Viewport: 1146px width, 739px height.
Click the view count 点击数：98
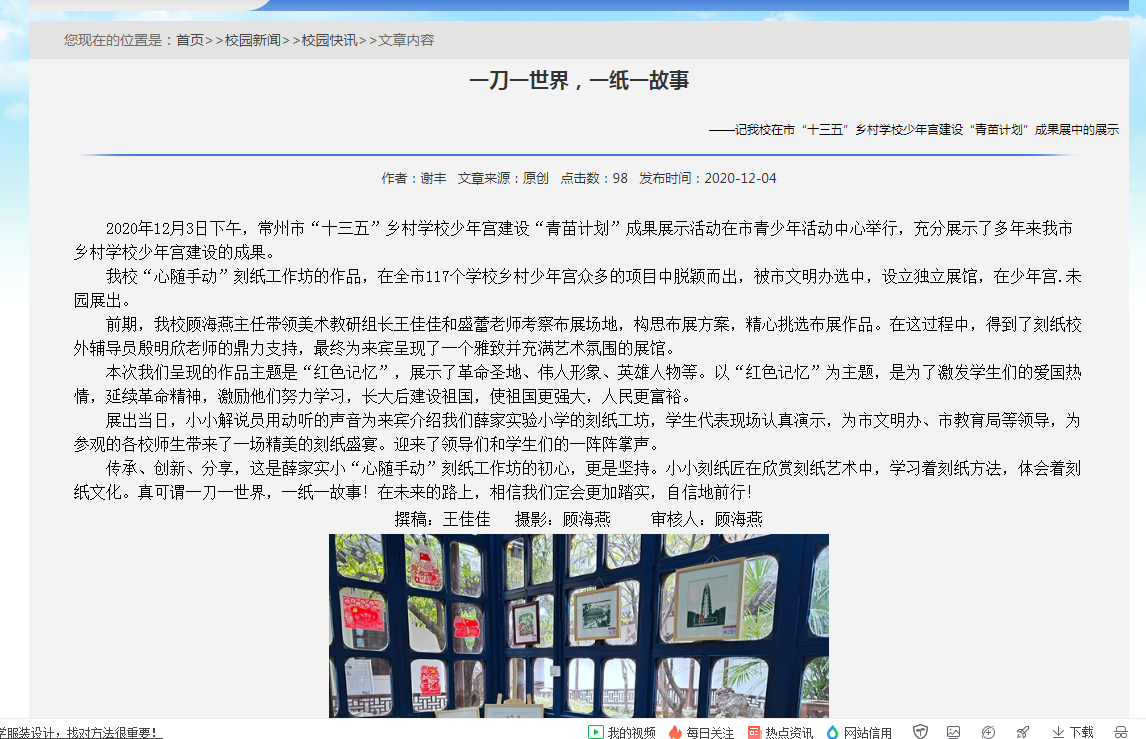593,178
